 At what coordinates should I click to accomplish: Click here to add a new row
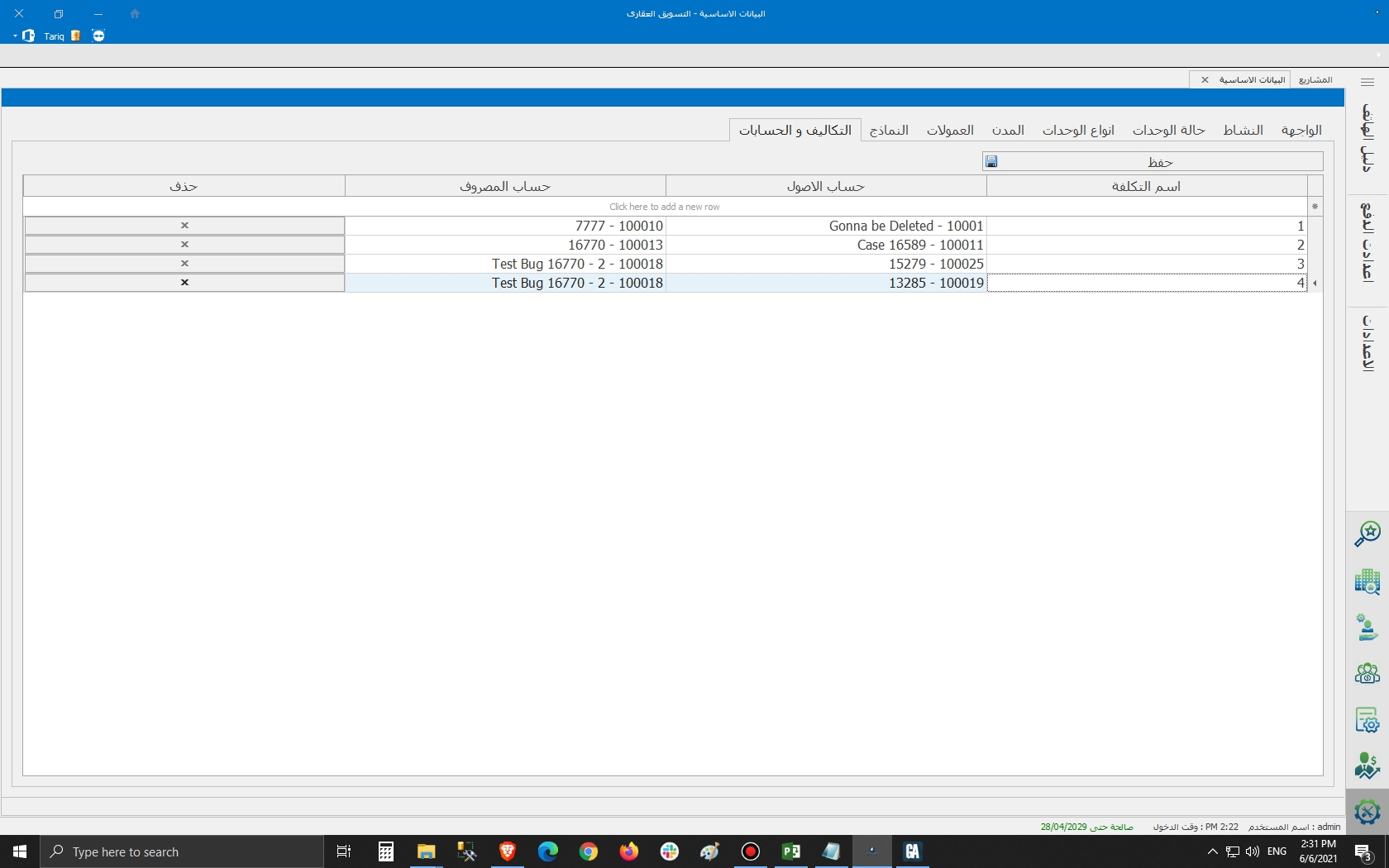[665, 207]
